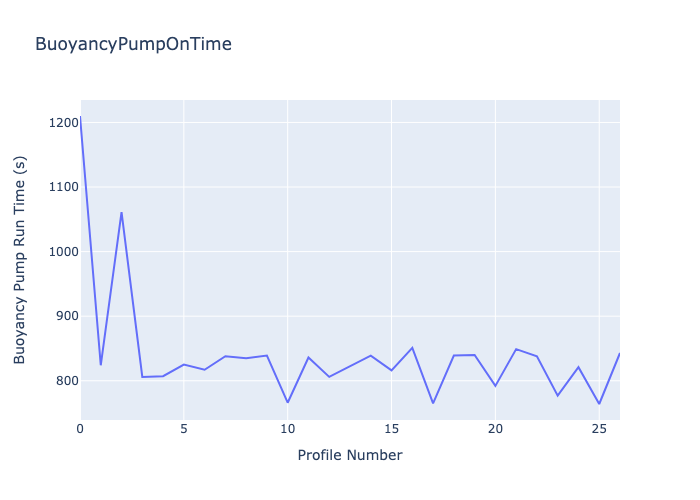Click the line low point at profile 1
This screenshot has width=700, height=500.
(101, 365)
